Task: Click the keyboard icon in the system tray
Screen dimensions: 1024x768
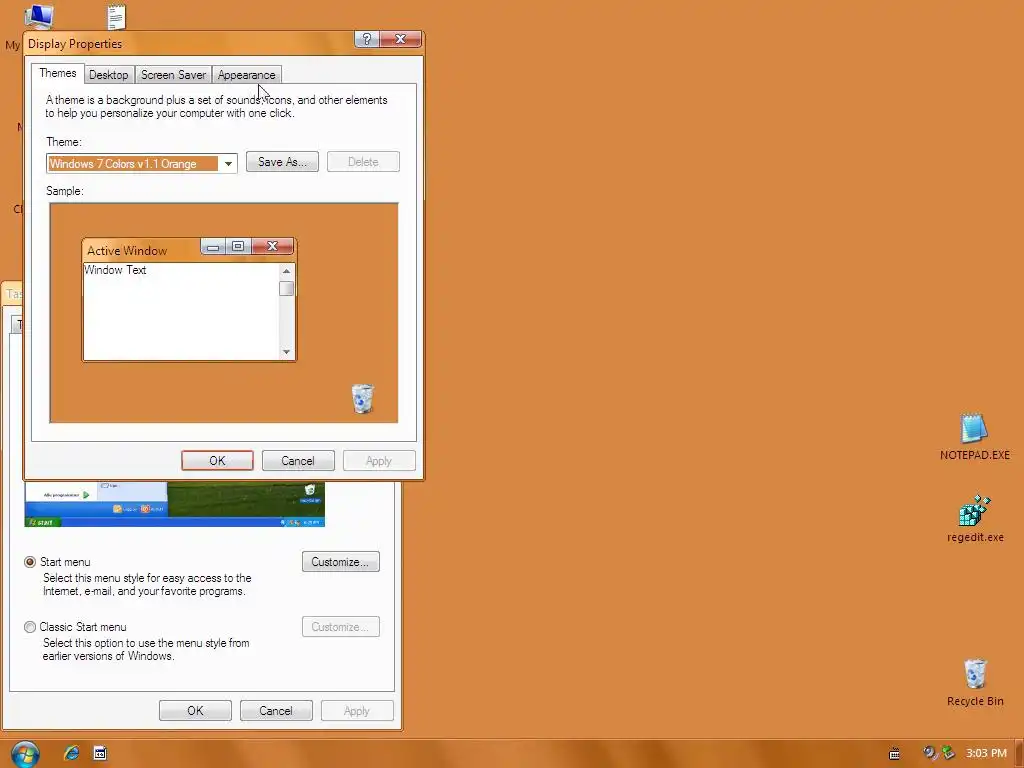Action: [x=895, y=754]
